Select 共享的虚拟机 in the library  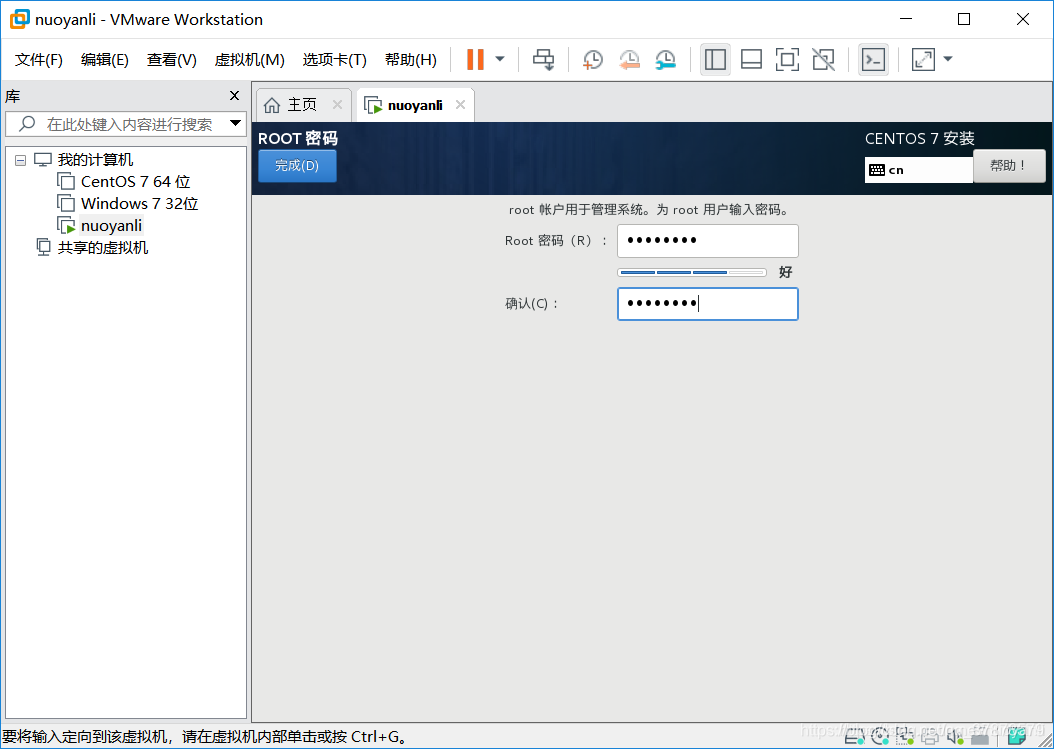click(102, 248)
